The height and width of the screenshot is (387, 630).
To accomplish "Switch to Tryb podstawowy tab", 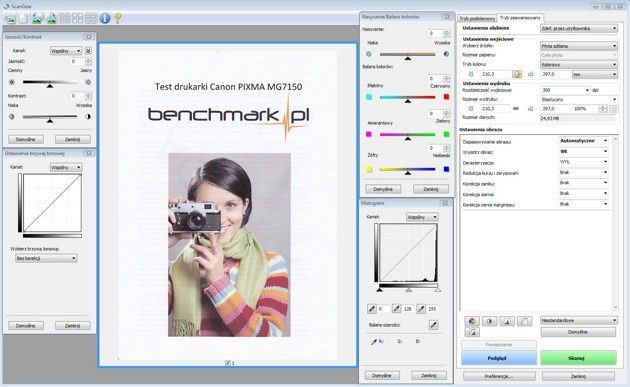I will 477,18.
